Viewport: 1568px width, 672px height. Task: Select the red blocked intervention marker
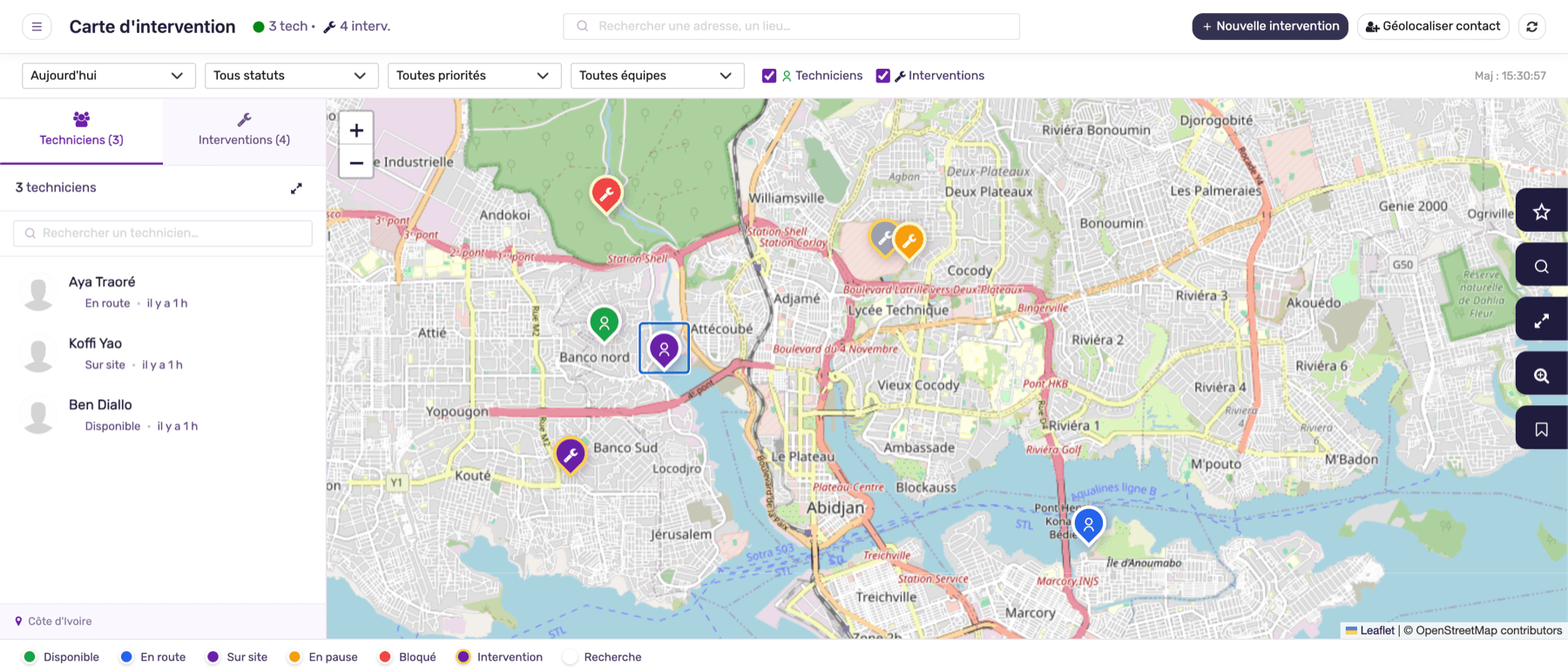[606, 193]
